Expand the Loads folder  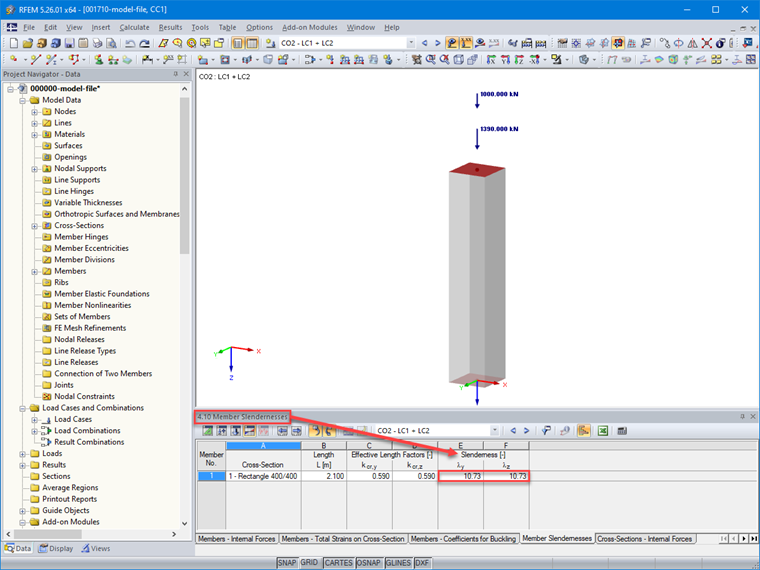click(x=22, y=454)
